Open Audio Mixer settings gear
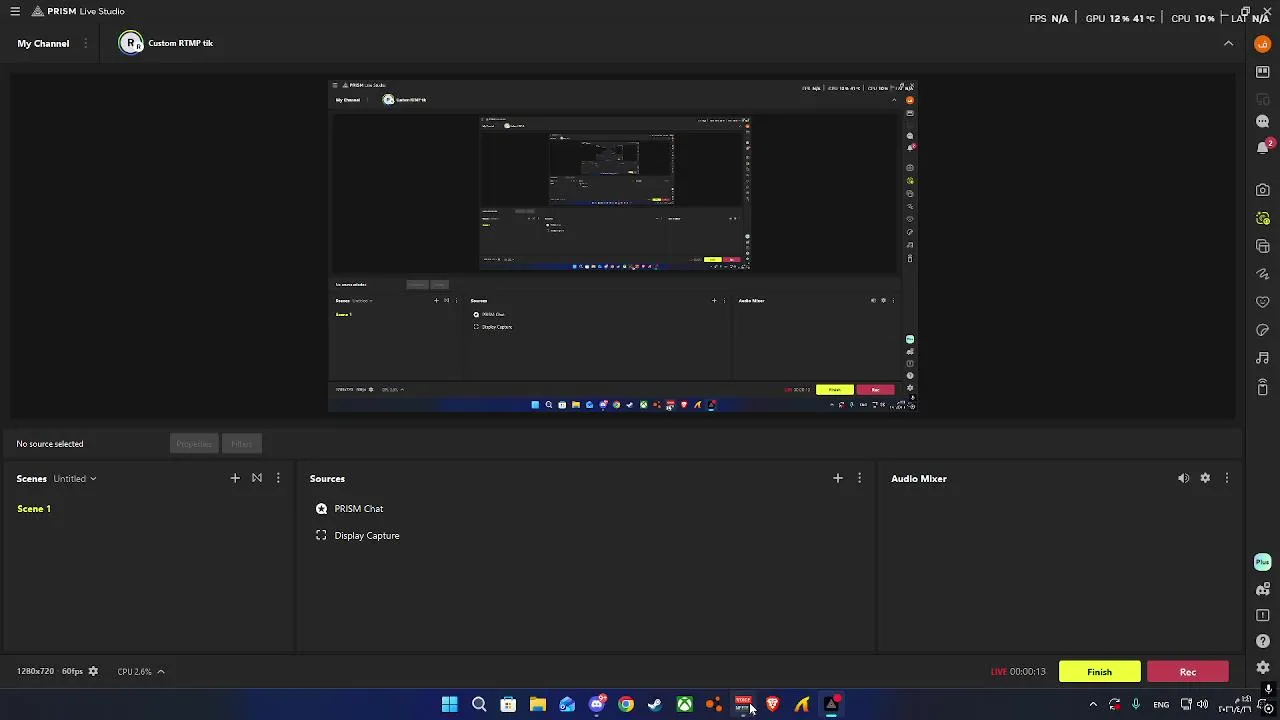This screenshot has width=1280, height=720. click(x=1205, y=478)
